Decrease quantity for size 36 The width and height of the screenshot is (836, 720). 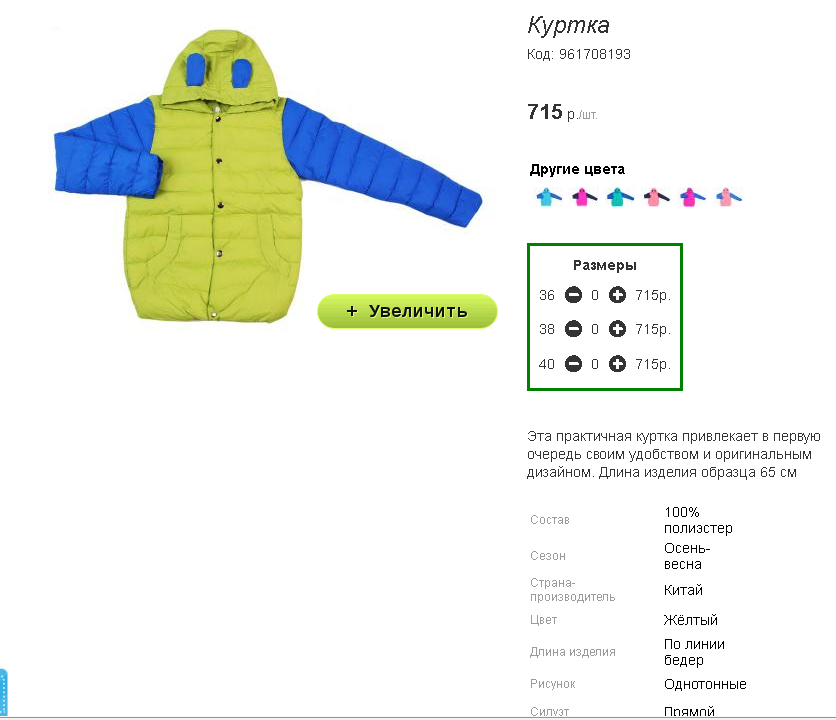[573, 295]
